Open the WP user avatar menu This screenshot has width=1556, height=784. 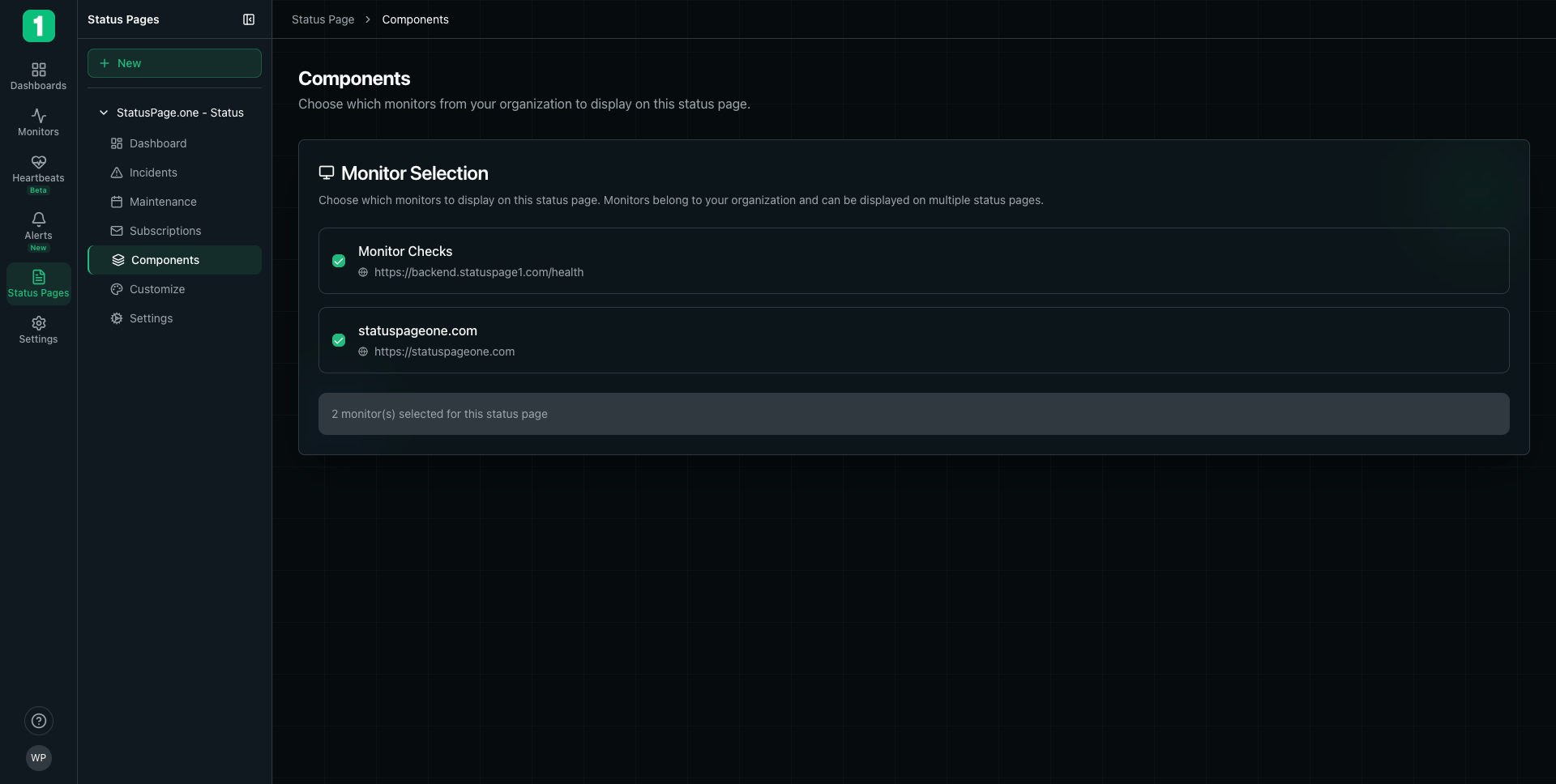point(38,758)
